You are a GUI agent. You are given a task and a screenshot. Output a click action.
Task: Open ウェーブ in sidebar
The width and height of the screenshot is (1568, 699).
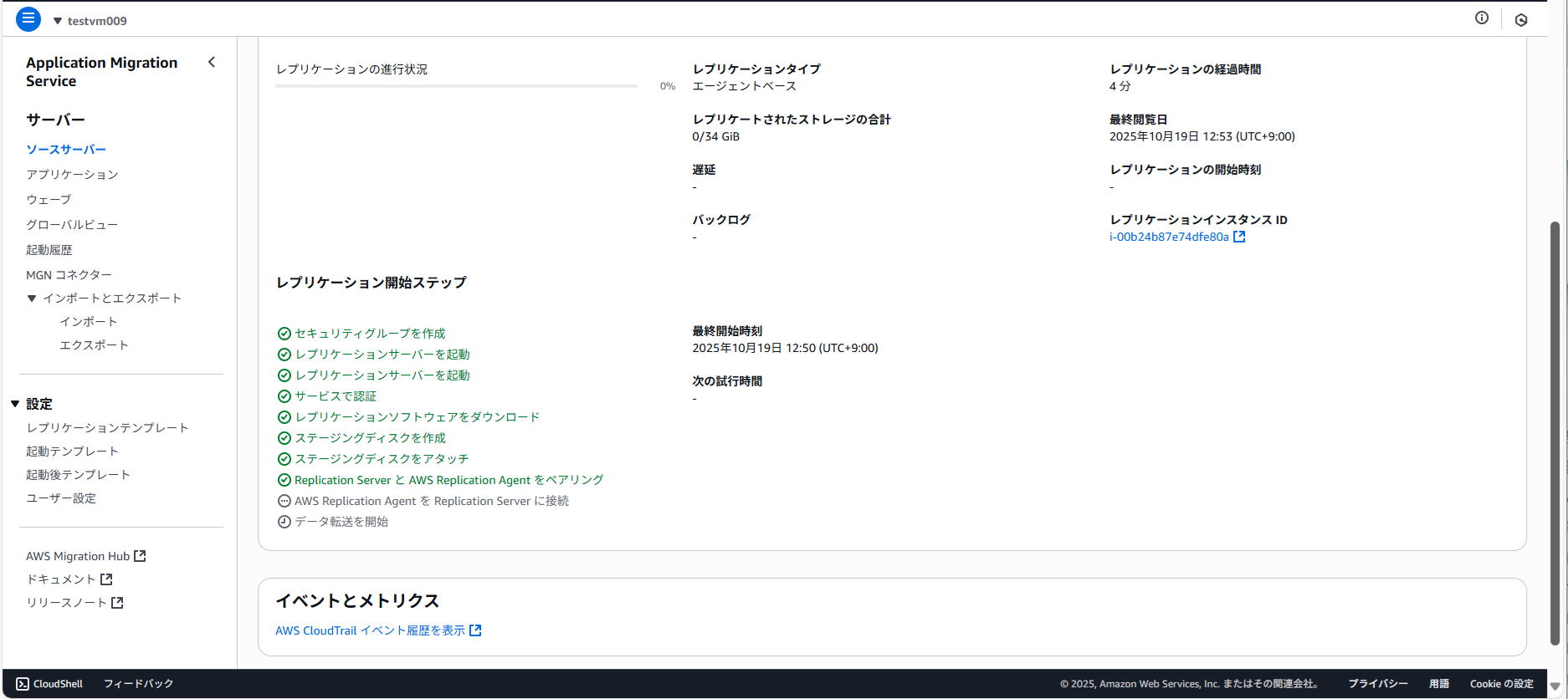49,200
